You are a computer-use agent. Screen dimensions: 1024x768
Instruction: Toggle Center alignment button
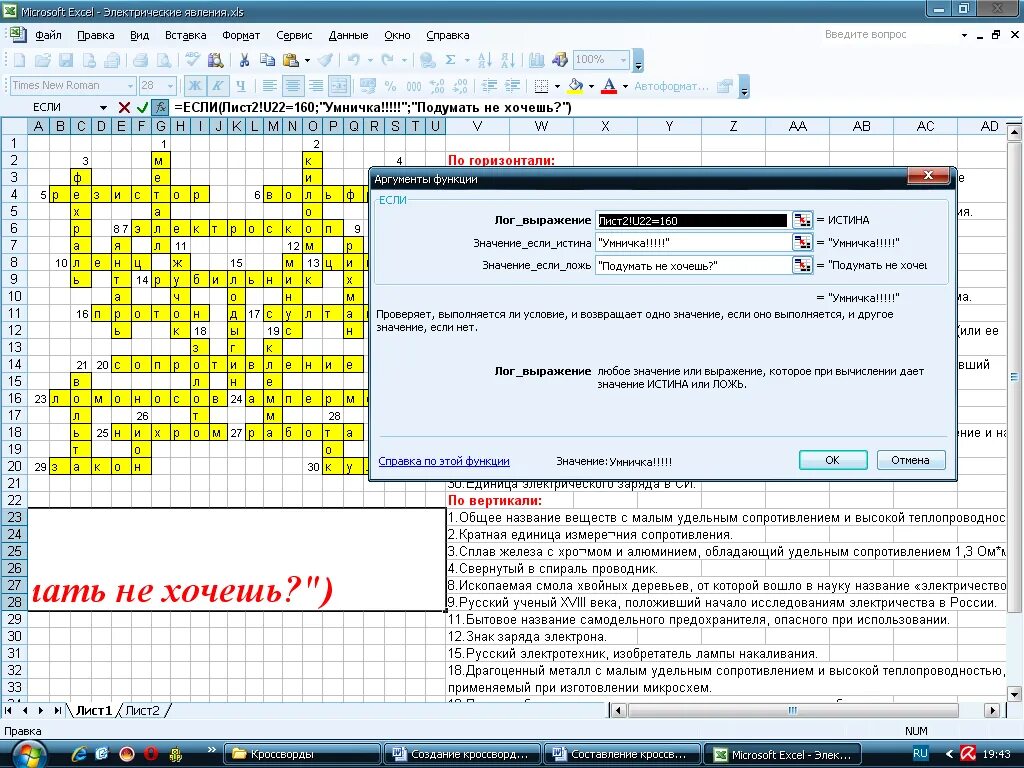[293, 86]
